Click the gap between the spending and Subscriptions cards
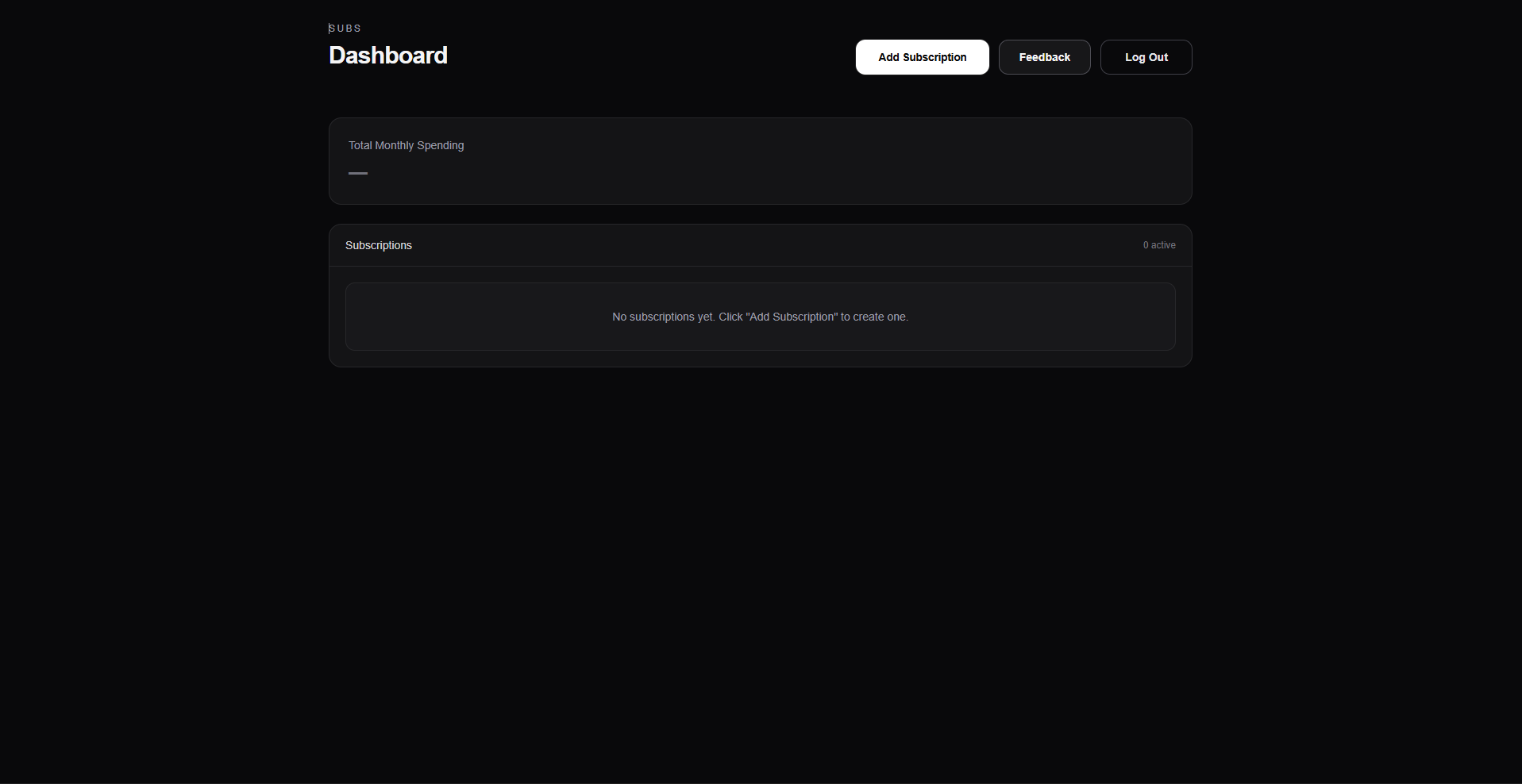Viewport: 1522px width, 784px height. coord(760,214)
